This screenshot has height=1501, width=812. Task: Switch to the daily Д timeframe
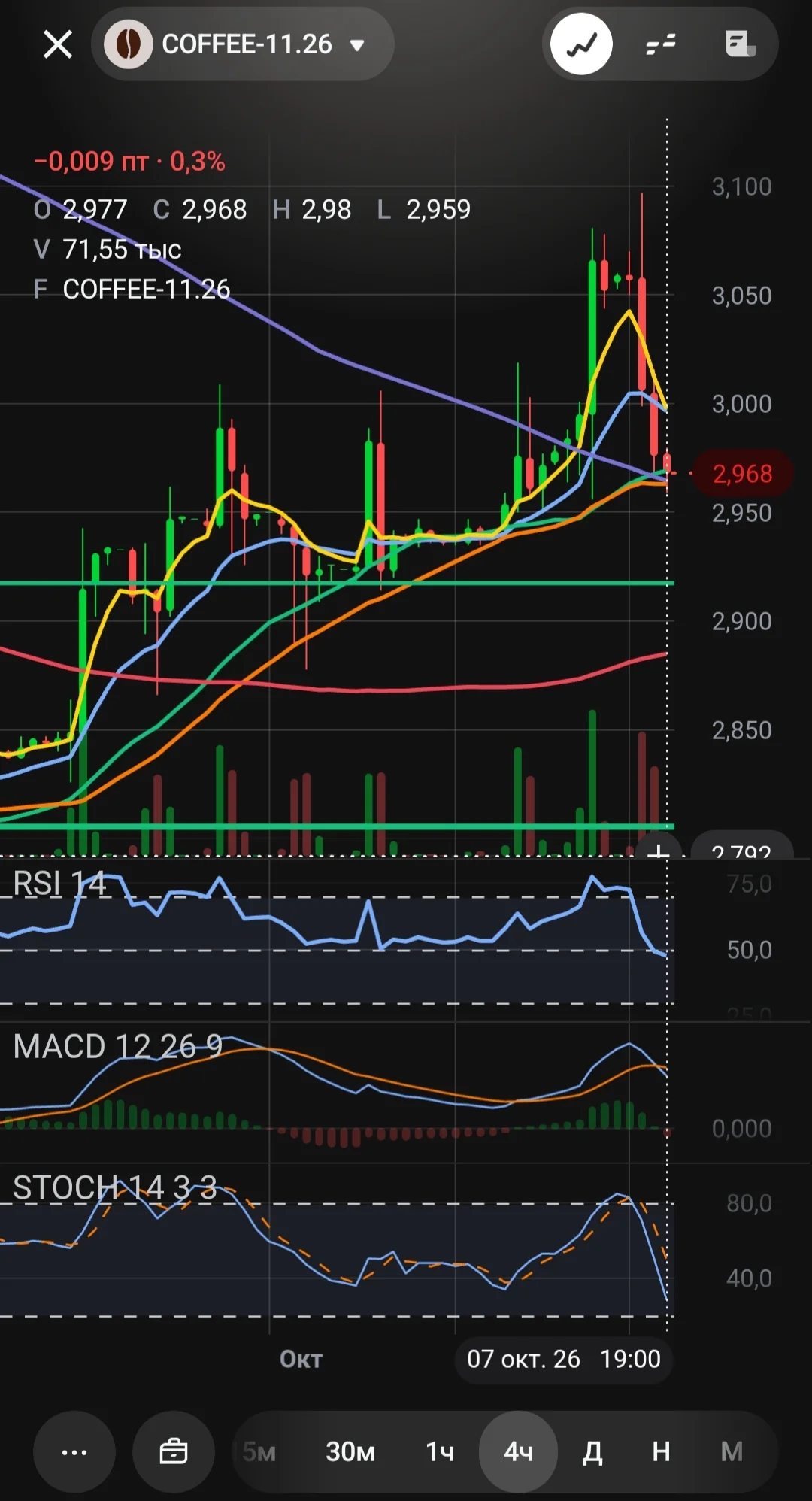pos(593,1452)
